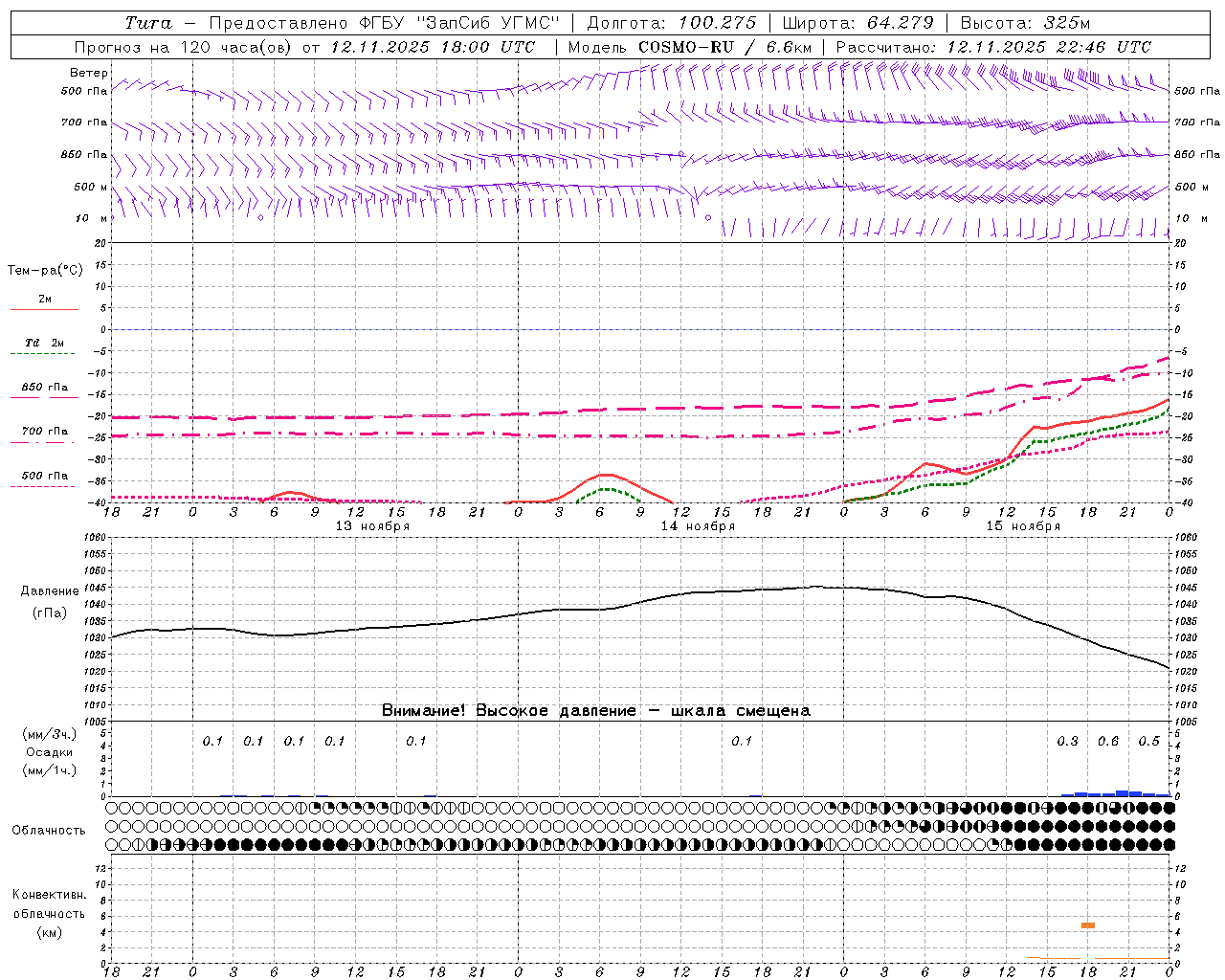Viewport: 1225px width, 980px height.
Task: Click the "14 ноября" date label
Action: [x=698, y=526]
